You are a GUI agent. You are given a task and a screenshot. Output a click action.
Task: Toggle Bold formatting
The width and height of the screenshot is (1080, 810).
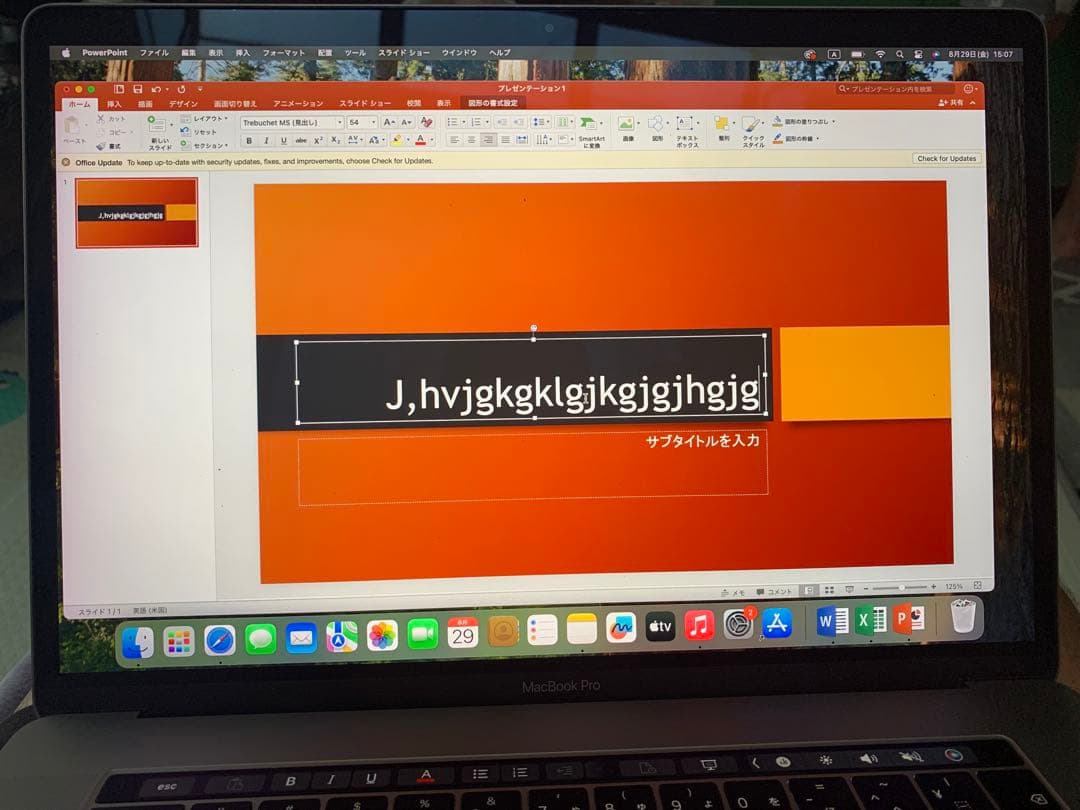pyautogui.click(x=250, y=140)
